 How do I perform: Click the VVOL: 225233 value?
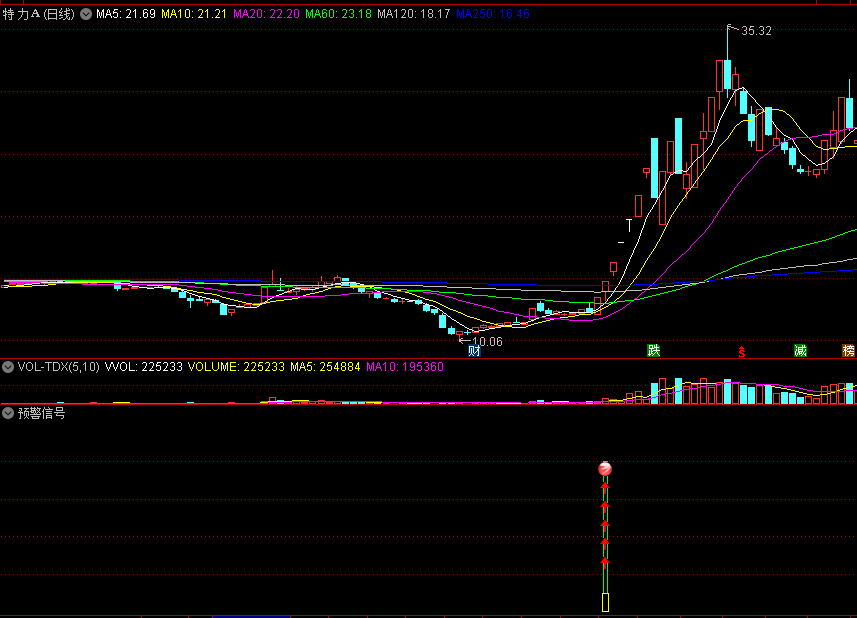pos(143,367)
